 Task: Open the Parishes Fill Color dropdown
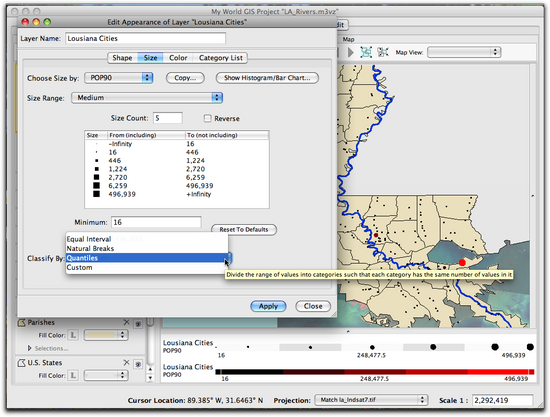pyautogui.click(x=106, y=335)
